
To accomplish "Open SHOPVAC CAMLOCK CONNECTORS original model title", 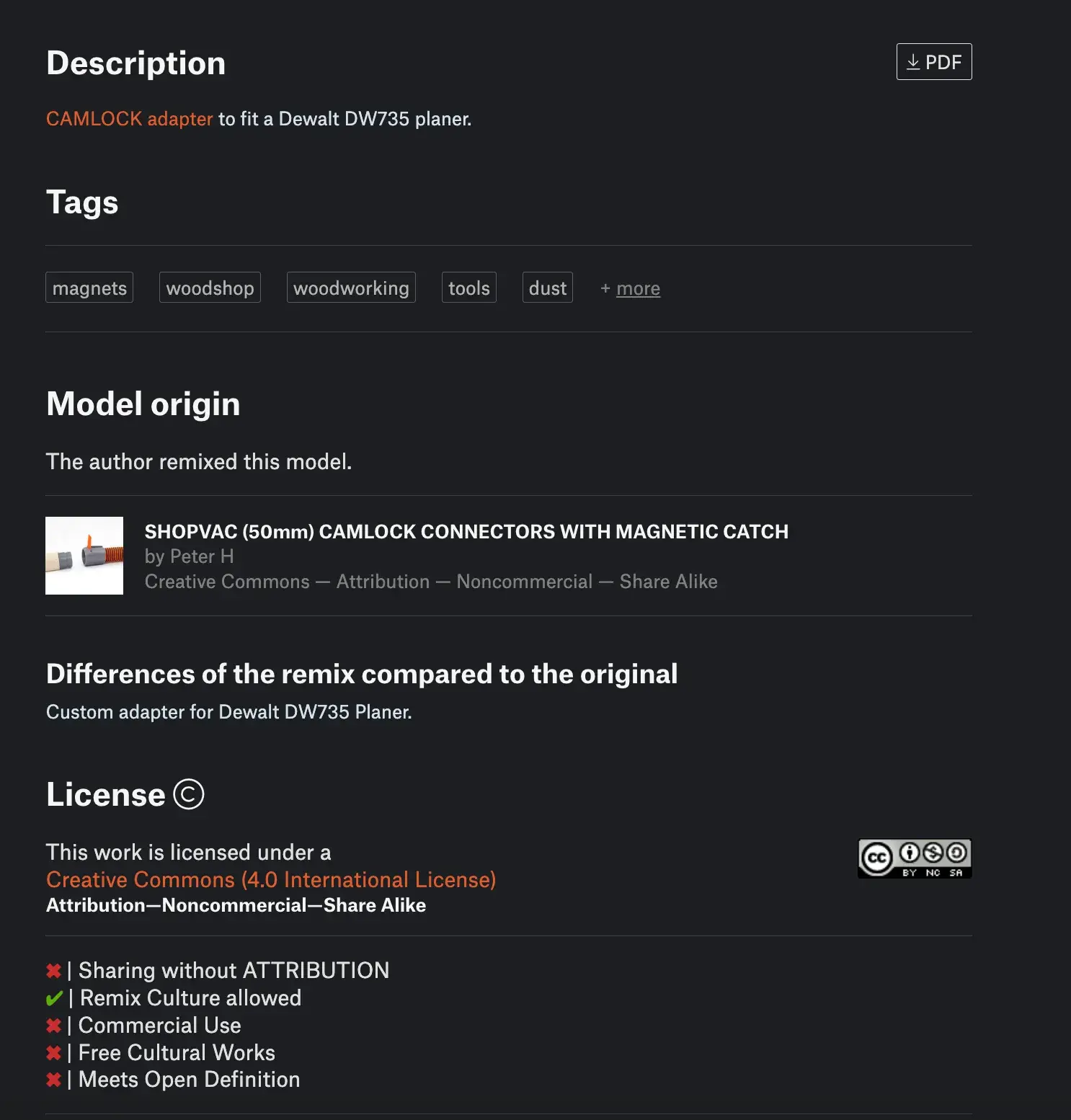I will click(x=466, y=532).
